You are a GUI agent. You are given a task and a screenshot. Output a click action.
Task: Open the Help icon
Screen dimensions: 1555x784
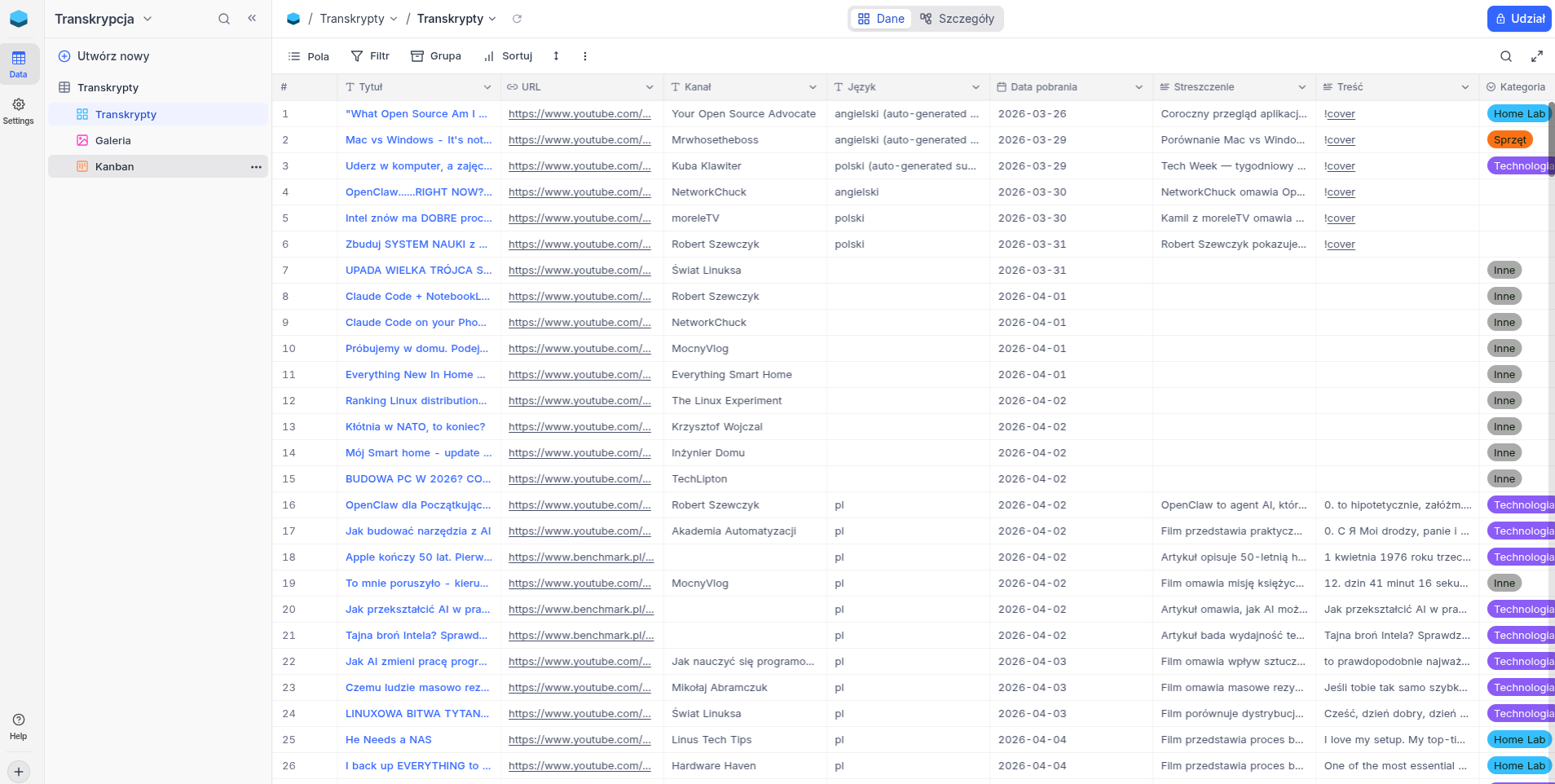19,726
